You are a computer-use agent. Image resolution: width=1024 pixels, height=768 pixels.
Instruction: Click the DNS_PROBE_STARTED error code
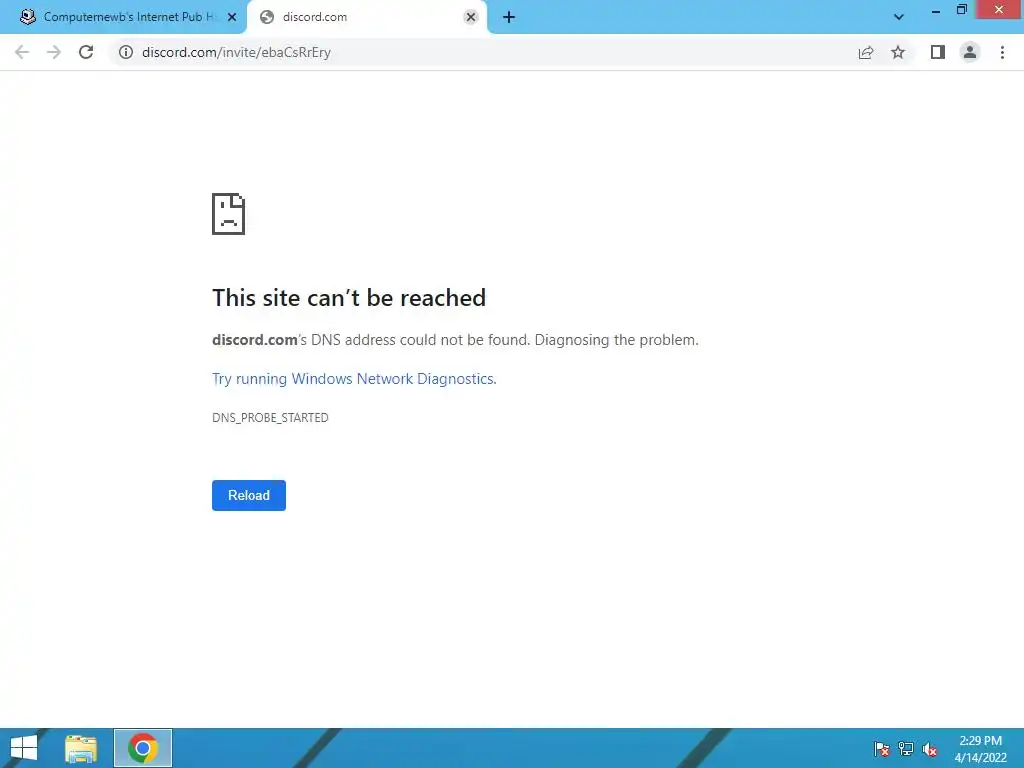270,418
